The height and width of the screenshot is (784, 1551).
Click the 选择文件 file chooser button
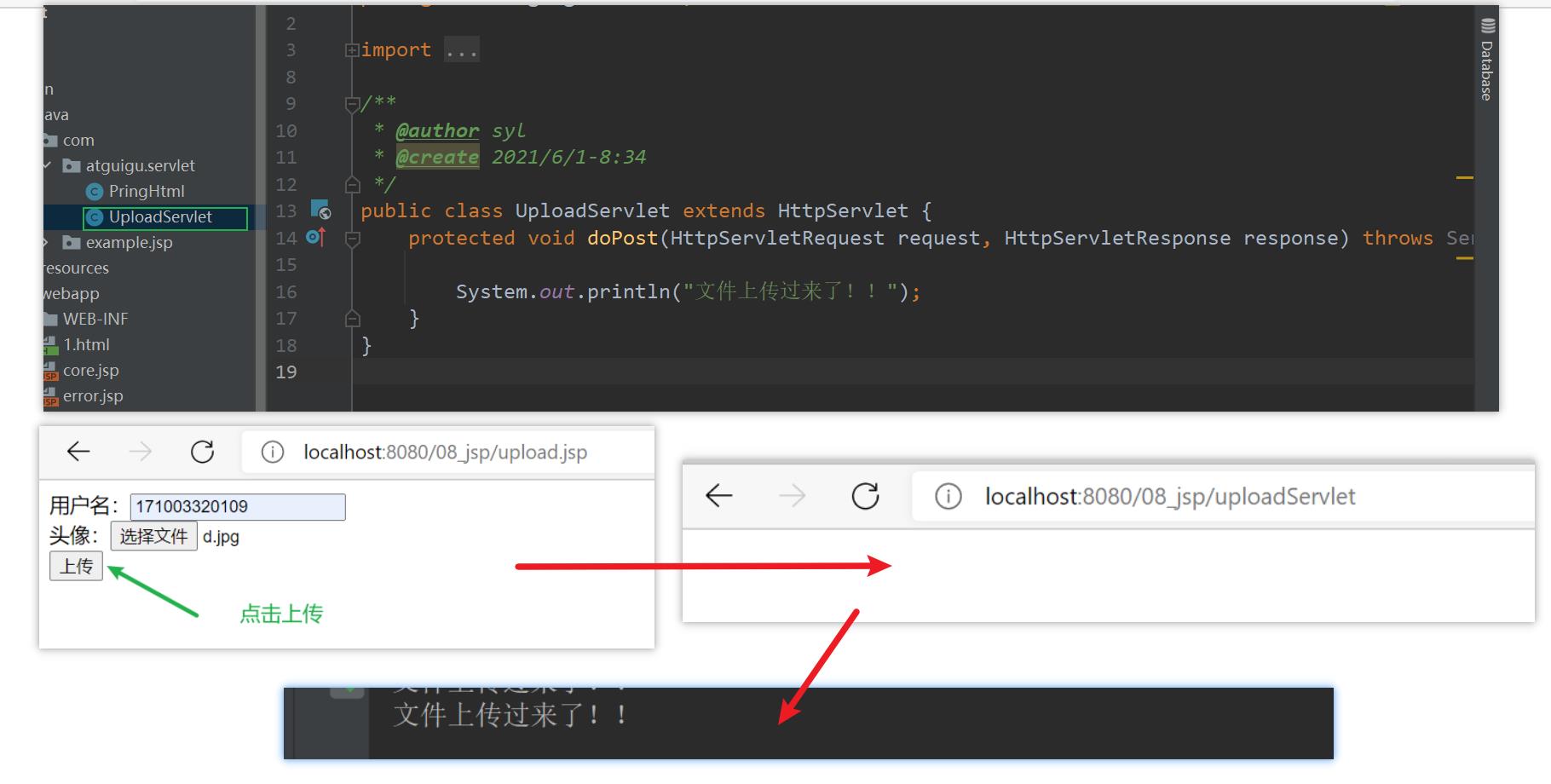click(153, 536)
